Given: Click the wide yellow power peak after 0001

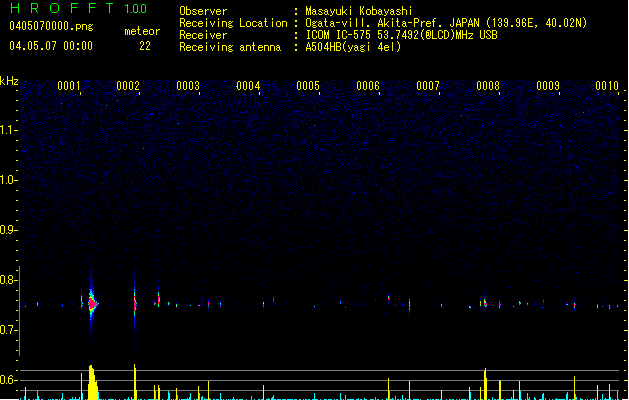Looking at the screenshot, I should pos(93,382).
